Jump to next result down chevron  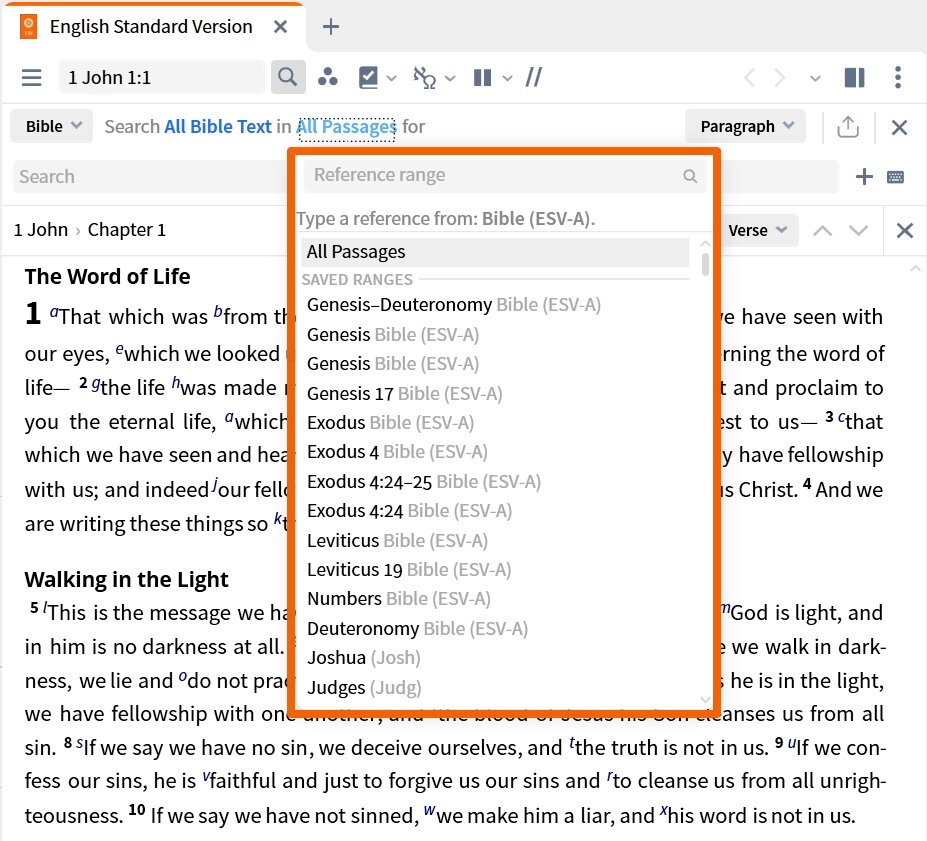[858, 230]
